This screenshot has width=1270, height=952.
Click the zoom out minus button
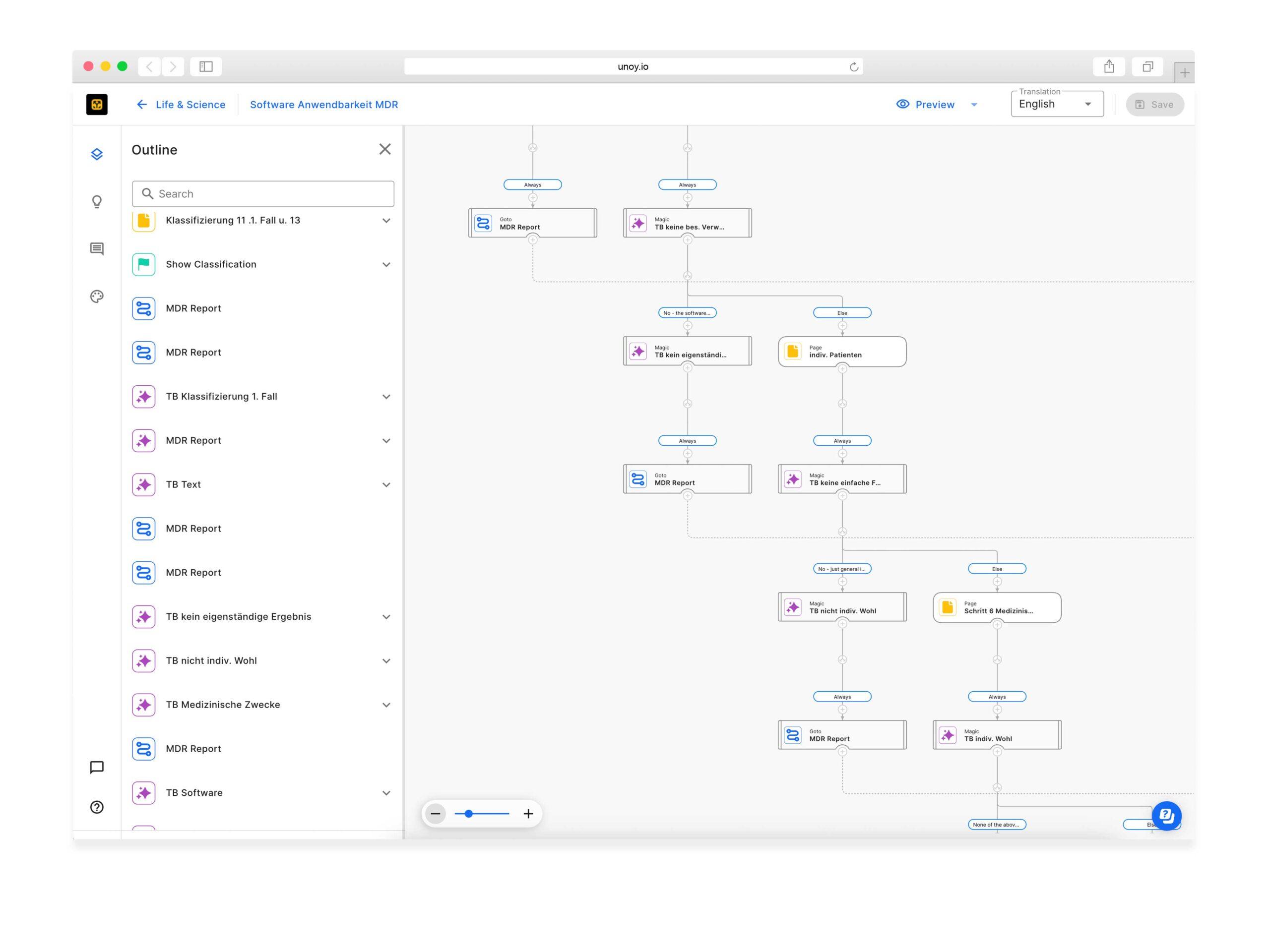[x=436, y=814]
